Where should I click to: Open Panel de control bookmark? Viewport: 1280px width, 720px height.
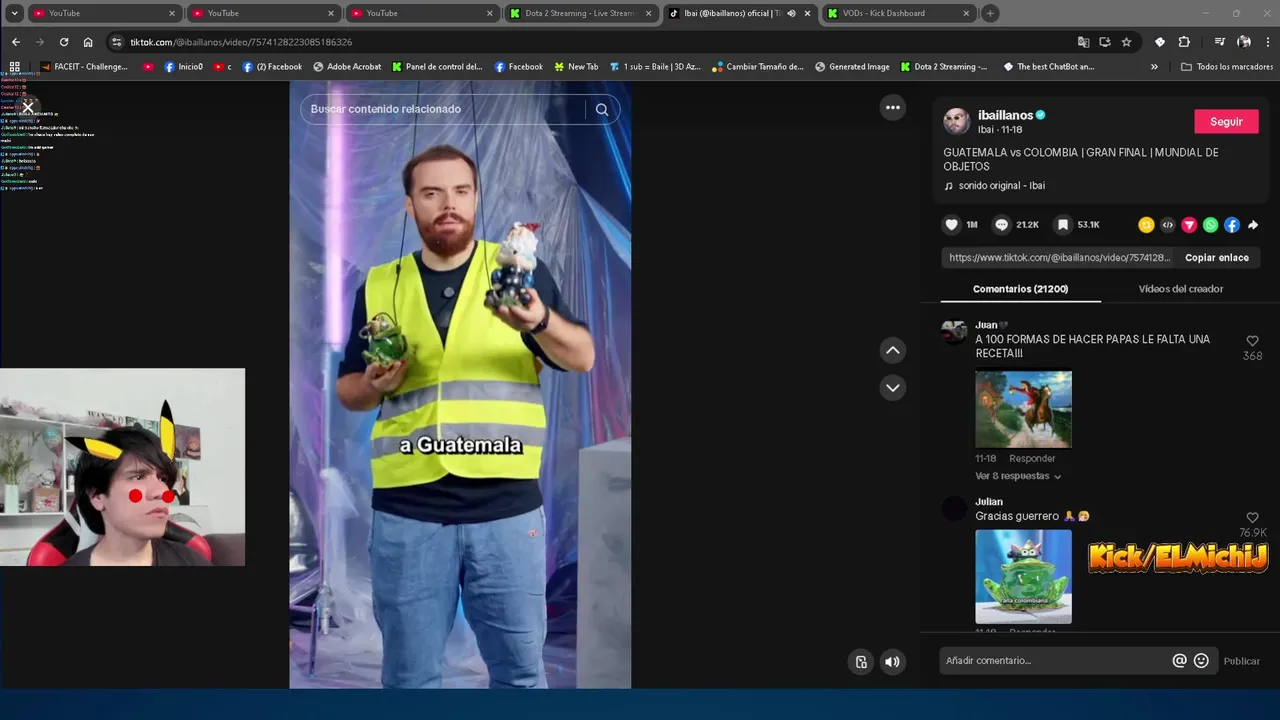pyautogui.click(x=437, y=67)
